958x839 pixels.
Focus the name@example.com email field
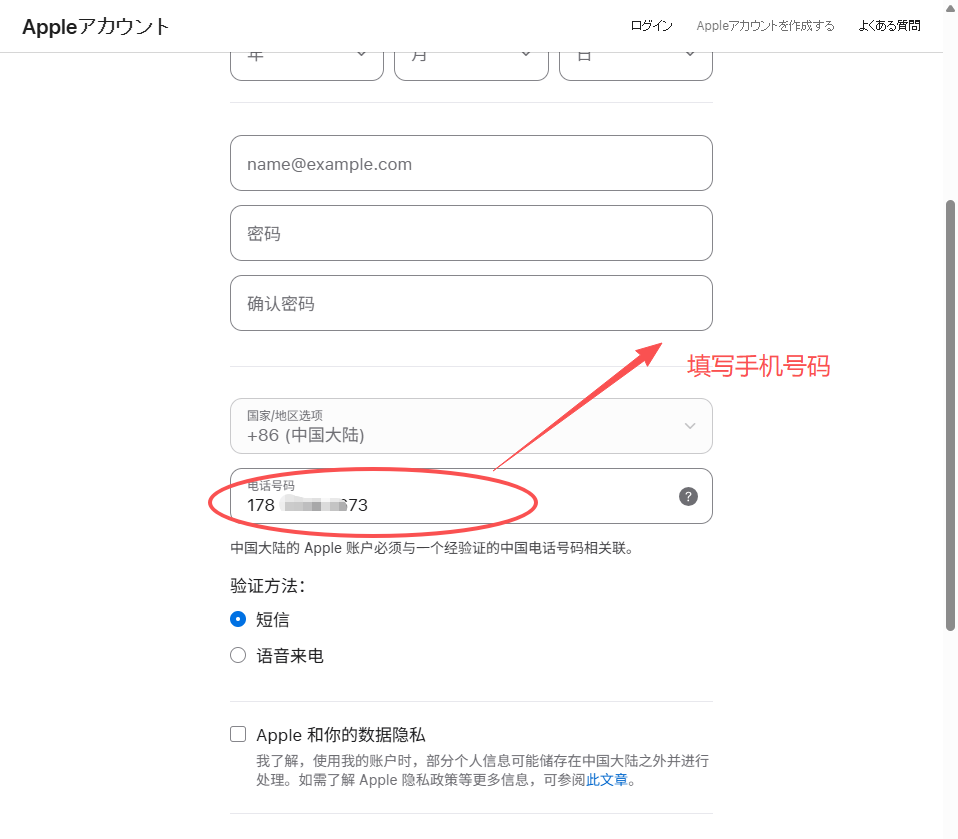point(471,163)
